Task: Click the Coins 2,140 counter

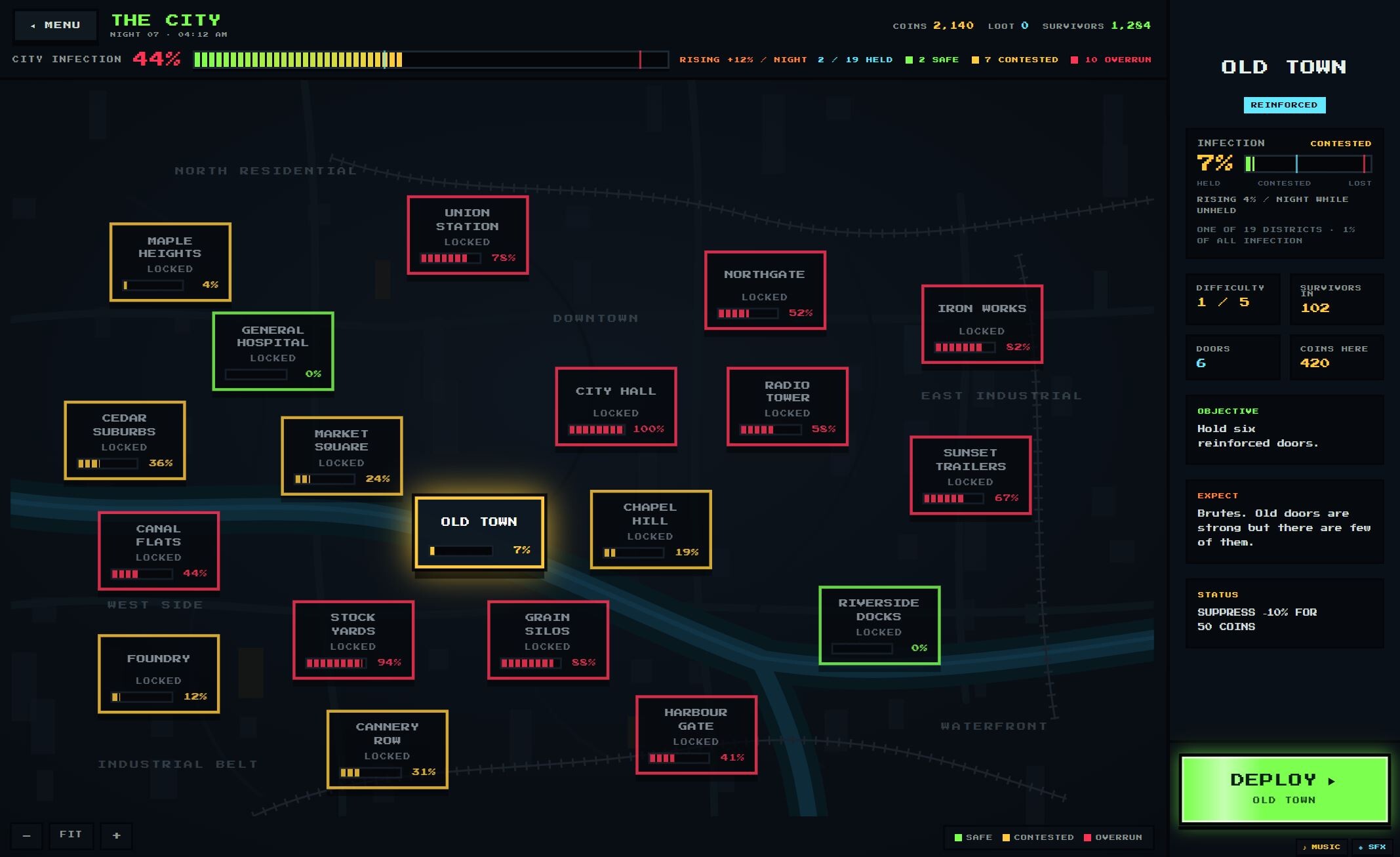Action: (x=933, y=26)
